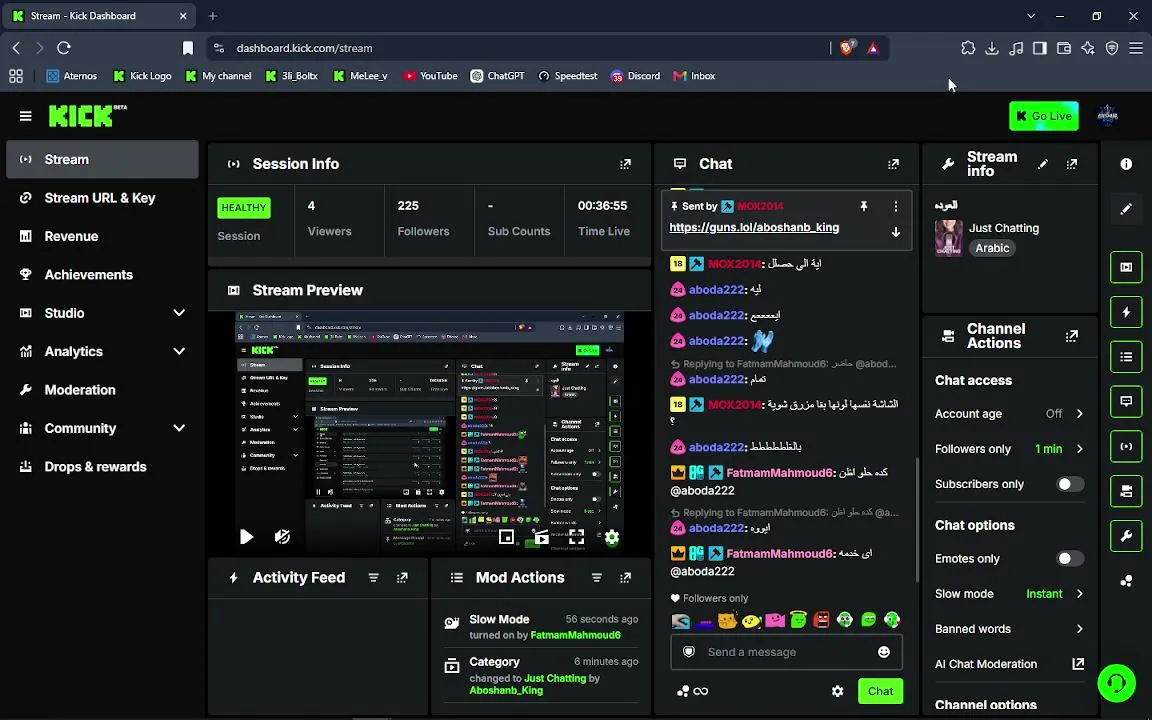This screenshot has height=720, width=1152.
Task: Click the muted audio icon in preview
Action: tap(282, 536)
